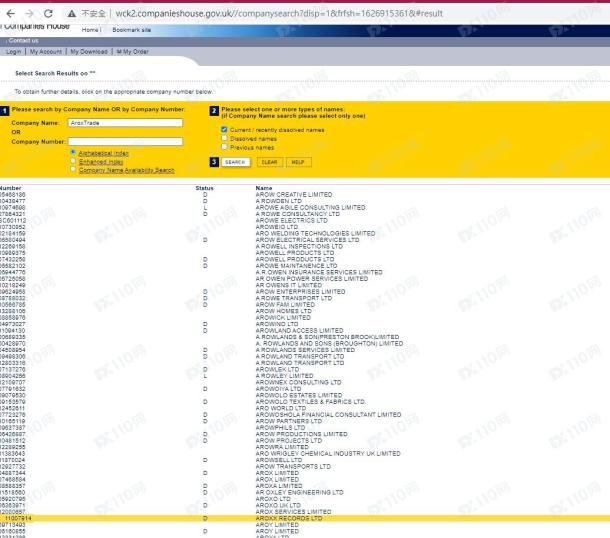Check the Dissolved names box
The height and width of the screenshot is (538, 610).
tap(224, 138)
